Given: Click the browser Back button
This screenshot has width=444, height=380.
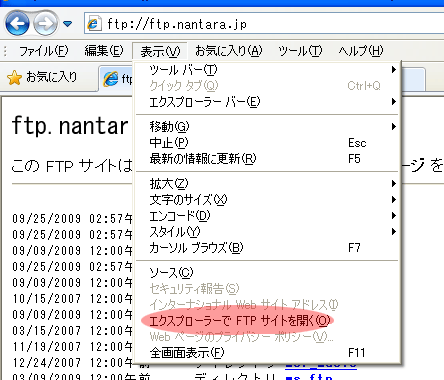Looking at the screenshot, I should point(17,24).
